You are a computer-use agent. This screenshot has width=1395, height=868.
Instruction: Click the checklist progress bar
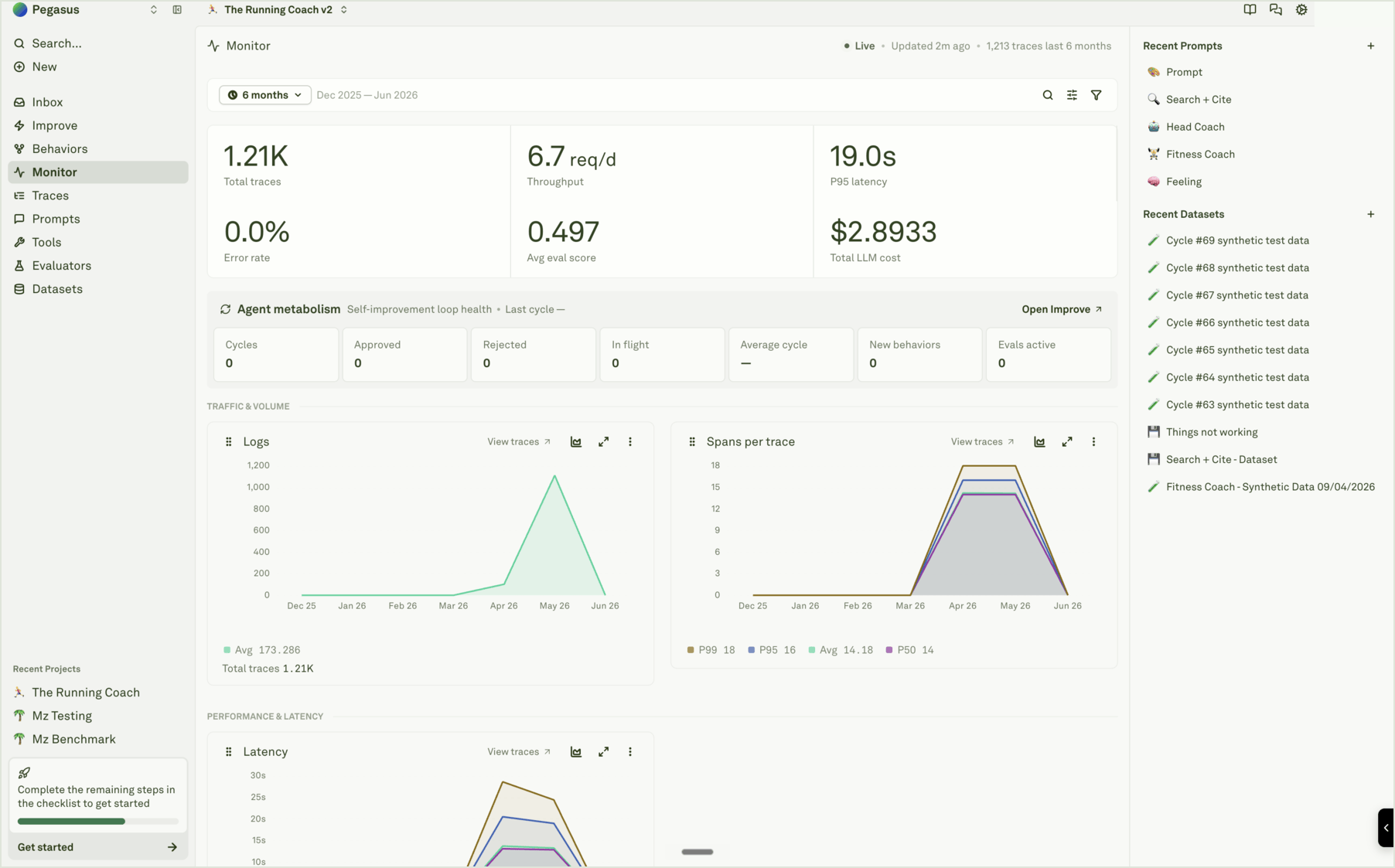[98, 822]
